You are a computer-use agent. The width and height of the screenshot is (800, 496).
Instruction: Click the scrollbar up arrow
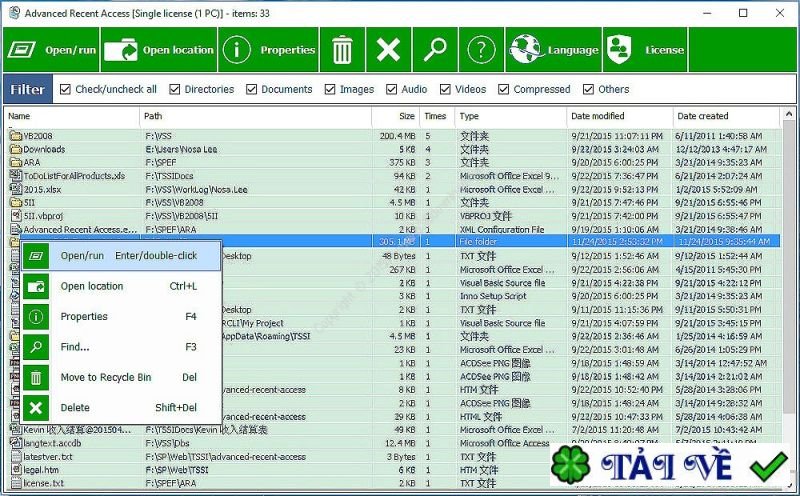click(x=789, y=114)
